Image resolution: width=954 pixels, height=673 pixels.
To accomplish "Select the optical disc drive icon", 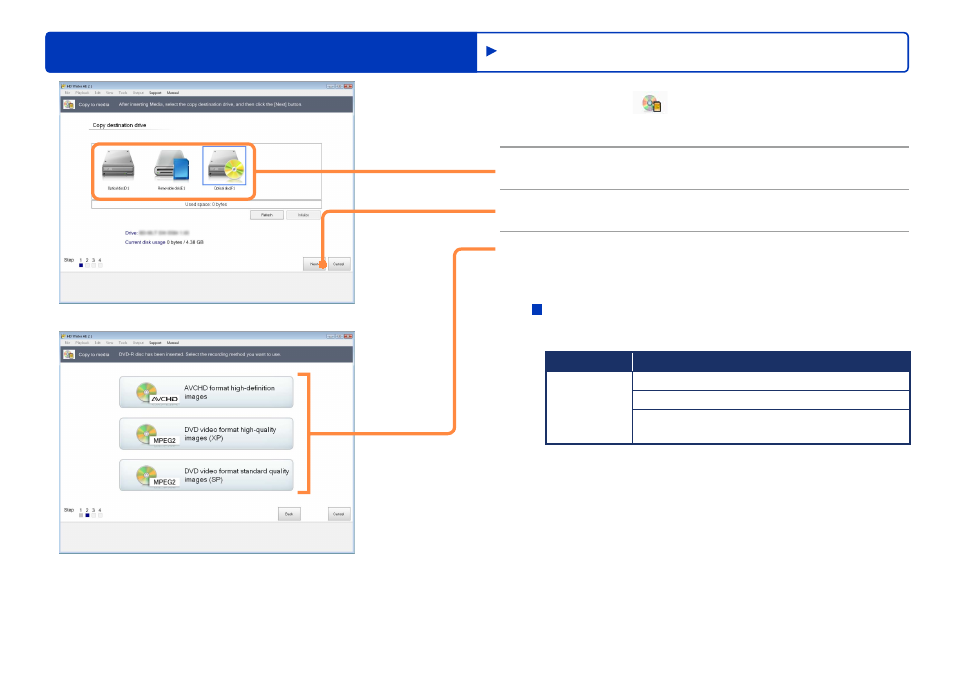I will [225, 165].
